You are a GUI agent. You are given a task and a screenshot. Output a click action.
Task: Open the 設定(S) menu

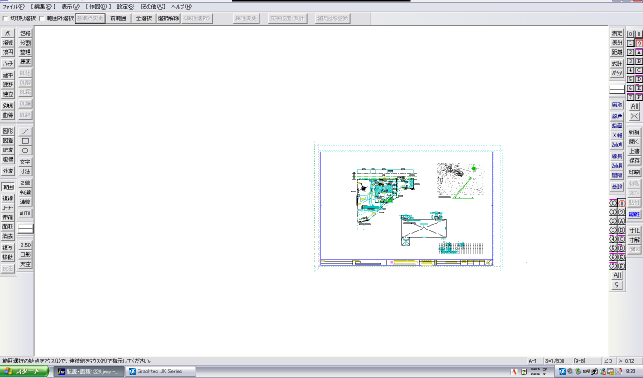tap(125, 7)
